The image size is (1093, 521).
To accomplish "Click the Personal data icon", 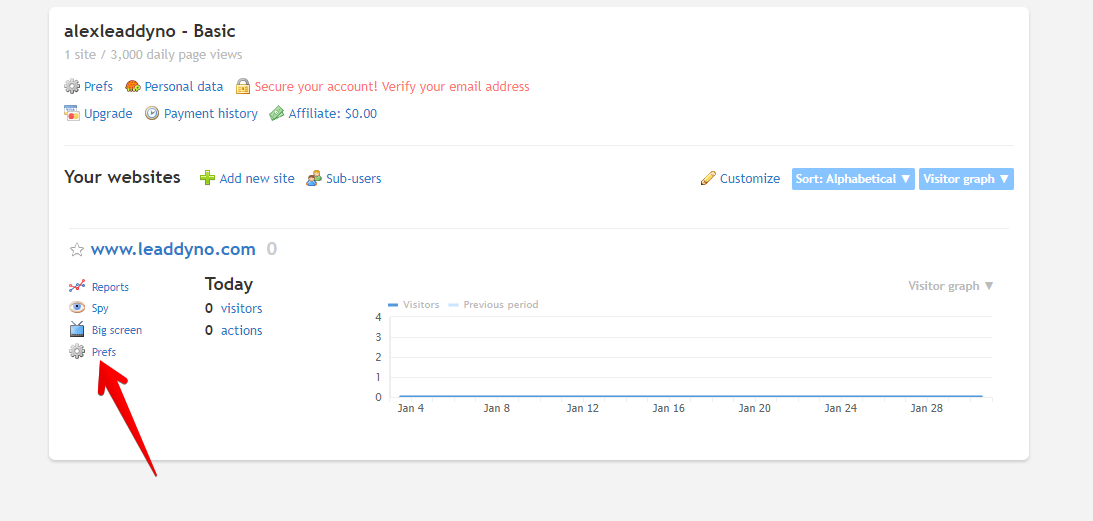I will (x=133, y=86).
